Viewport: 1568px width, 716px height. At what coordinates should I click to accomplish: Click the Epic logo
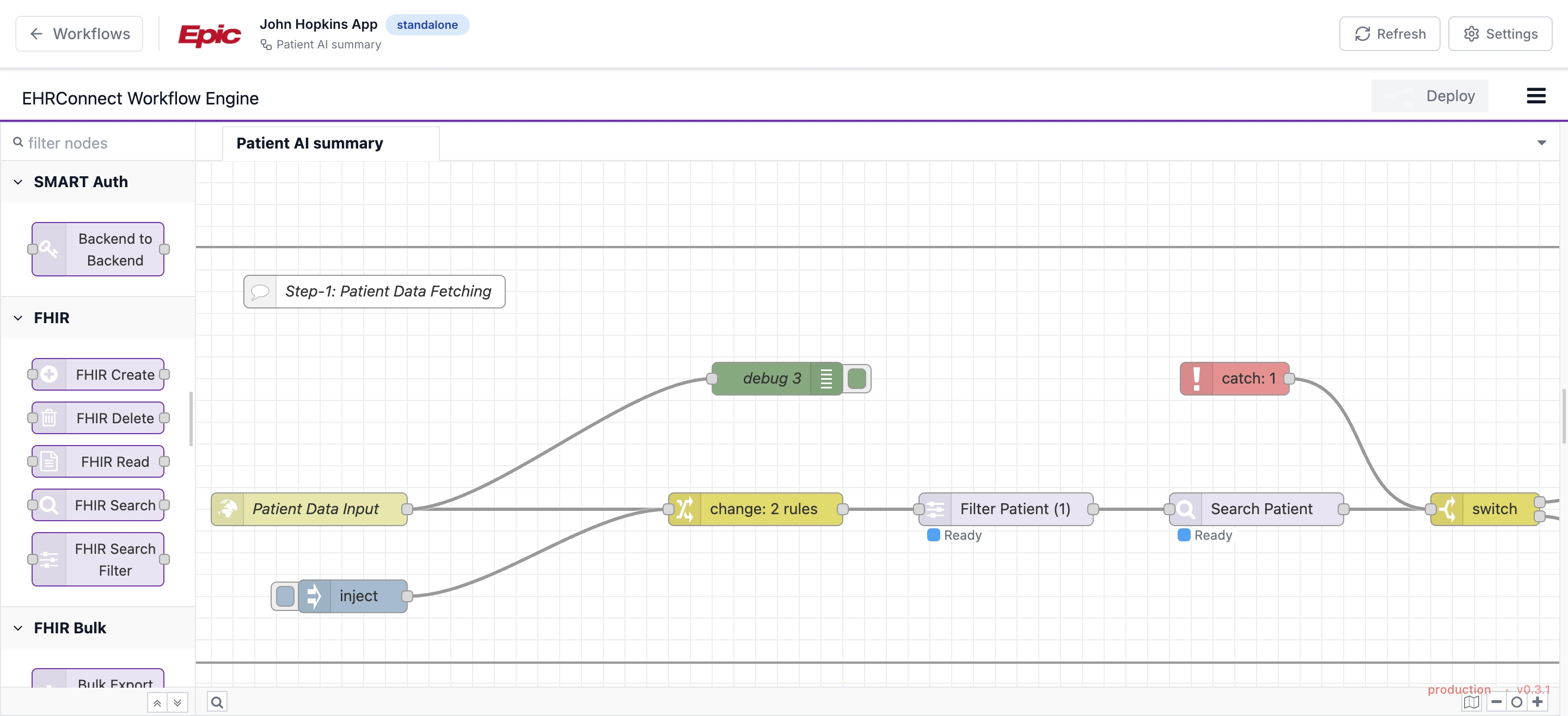point(210,35)
